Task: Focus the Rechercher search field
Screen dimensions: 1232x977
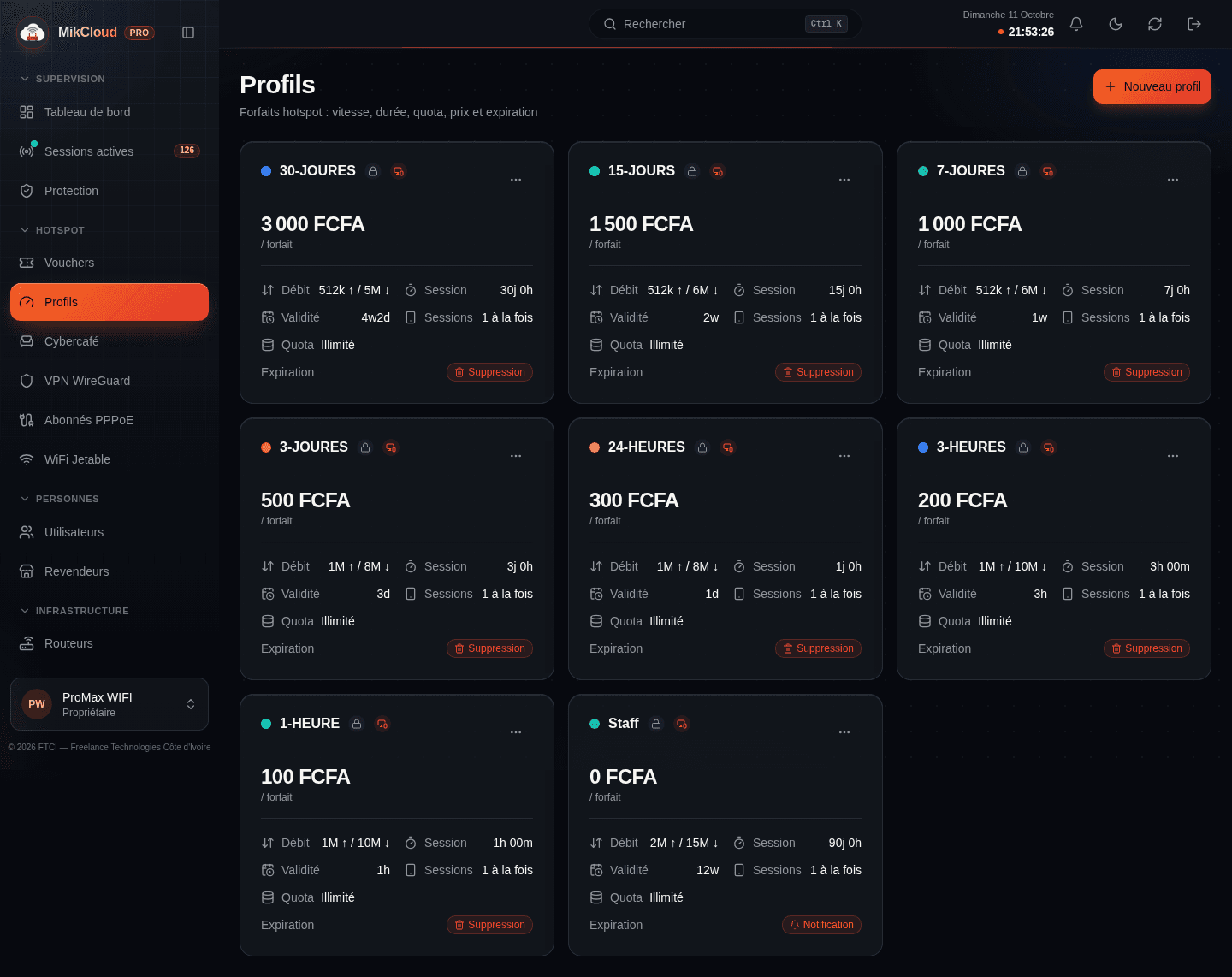Action: pyautogui.click(x=726, y=24)
